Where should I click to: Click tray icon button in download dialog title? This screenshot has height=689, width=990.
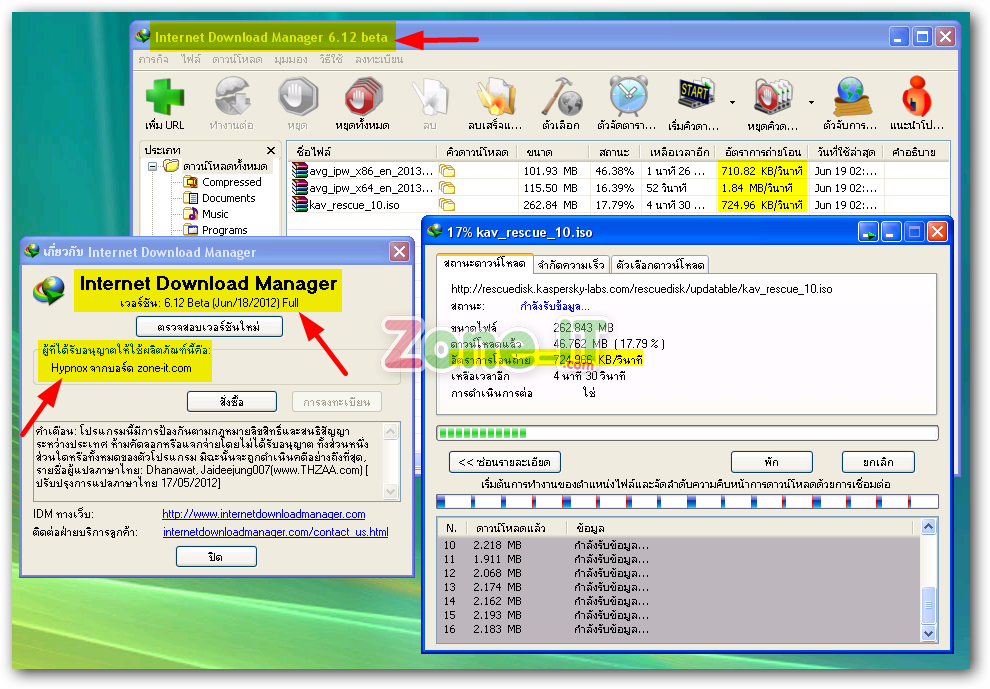[x=868, y=232]
